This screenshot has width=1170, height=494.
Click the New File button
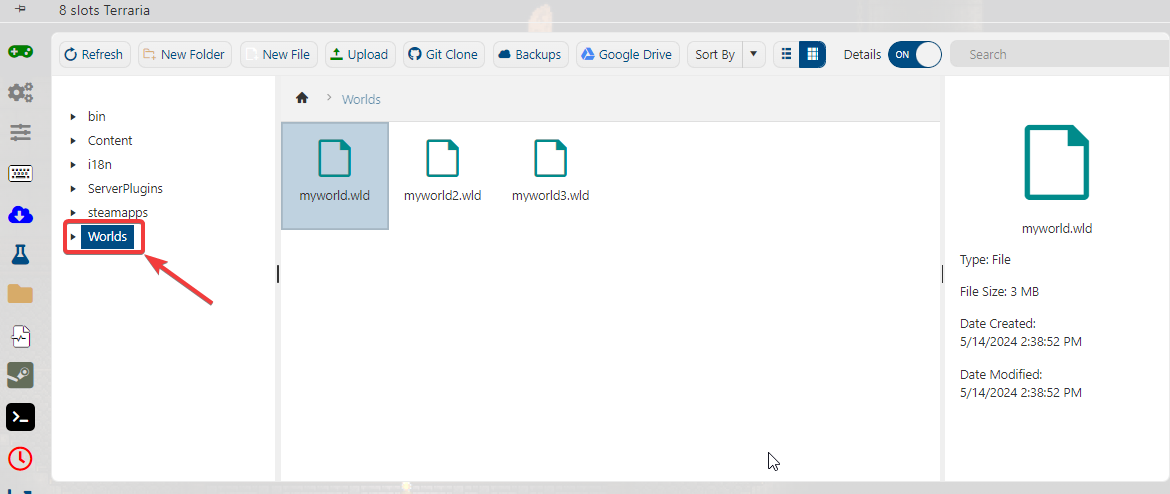pos(279,54)
